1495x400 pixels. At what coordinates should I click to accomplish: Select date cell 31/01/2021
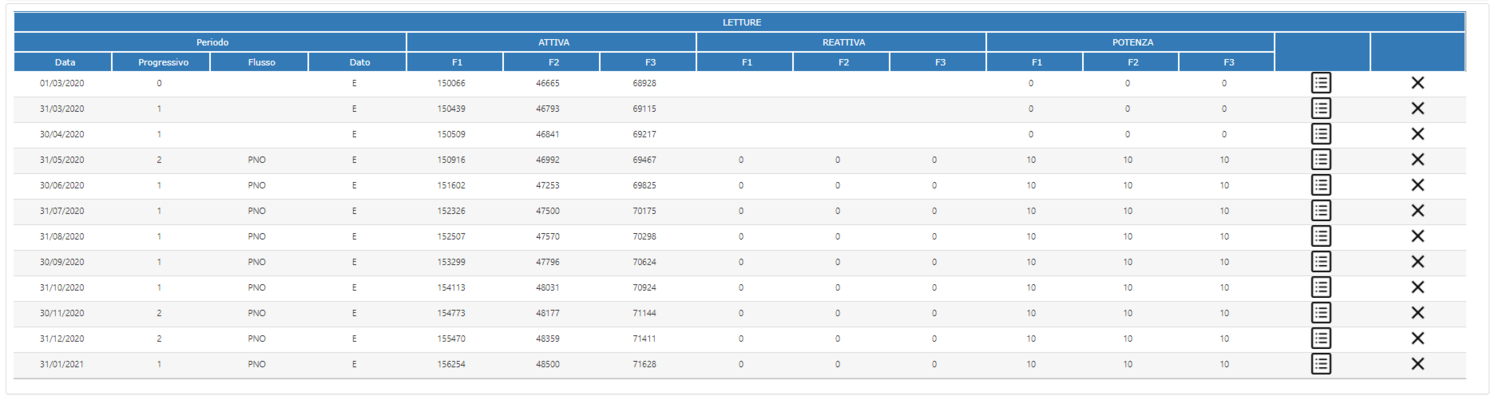pos(62,364)
